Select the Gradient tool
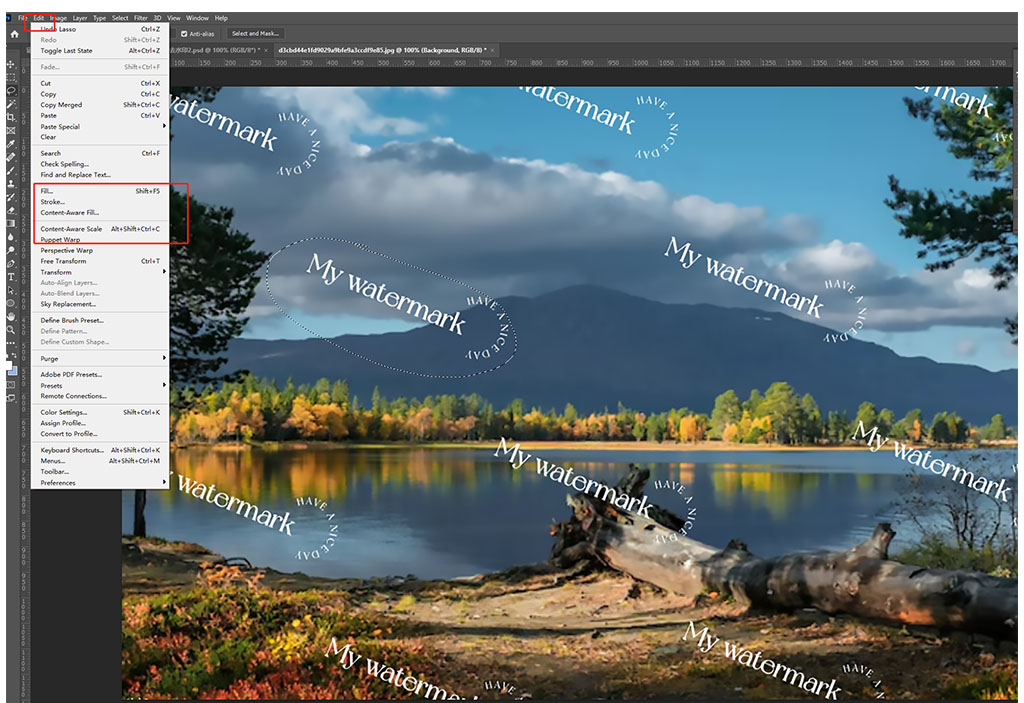This screenshot has height=703, width=1024. pos(11,223)
